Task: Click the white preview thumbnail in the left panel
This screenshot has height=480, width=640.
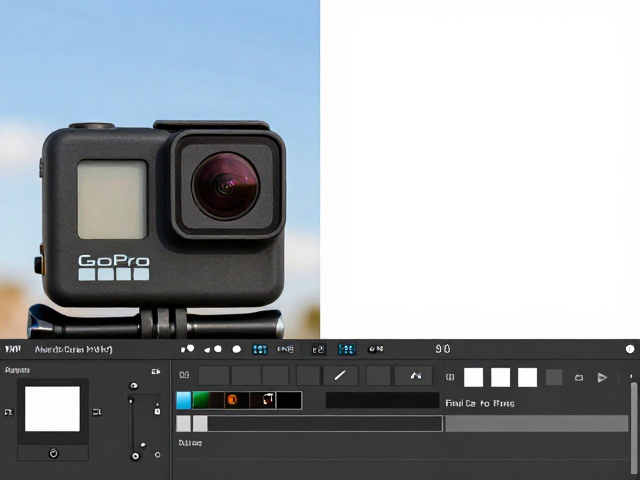Action: [x=52, y=409]
